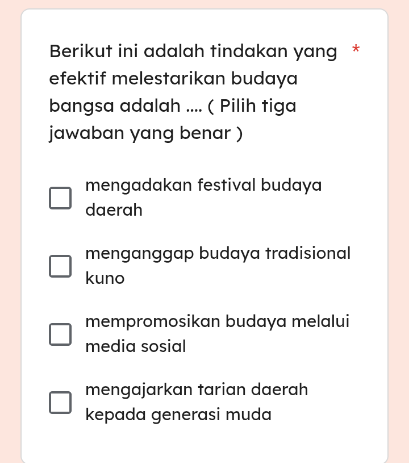Click the 'kepada generasi muda' text line
Viewport: 409px width, 463px height.
coord(178,415)
